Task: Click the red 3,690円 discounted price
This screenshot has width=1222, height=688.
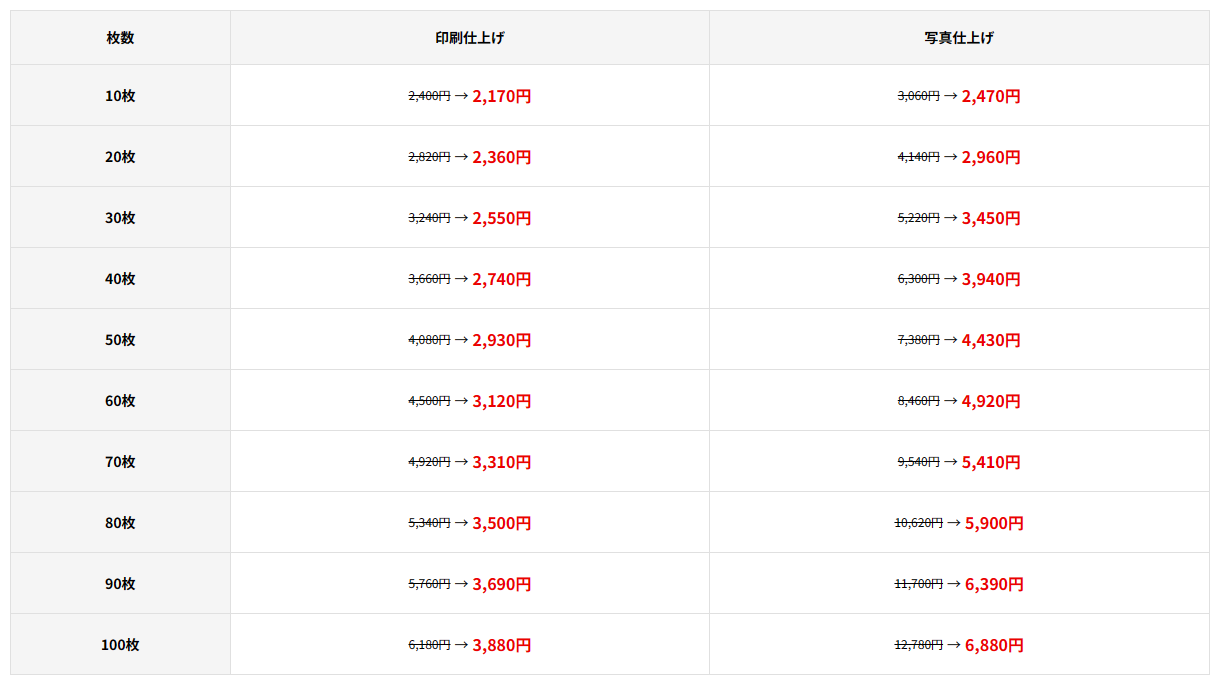Action: [502, 585]
